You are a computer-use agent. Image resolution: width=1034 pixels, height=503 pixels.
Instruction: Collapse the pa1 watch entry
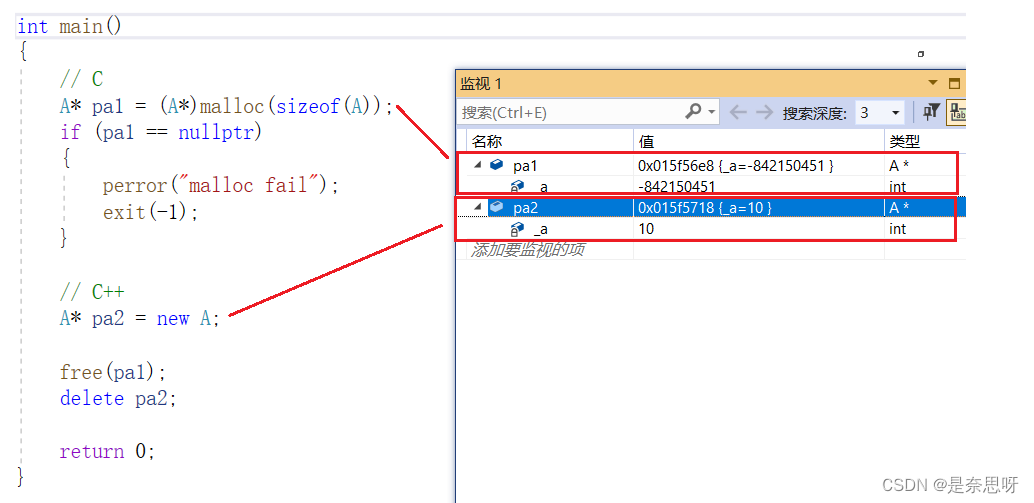tap(477, 165)
